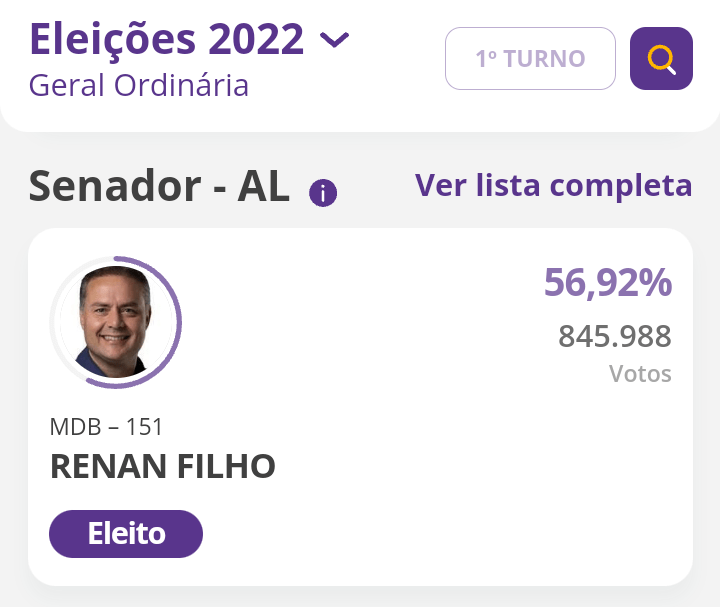The image size is (720, 607).
Task: Select the RENAN FILHO candidate name
Action: [x=162, y=466]
